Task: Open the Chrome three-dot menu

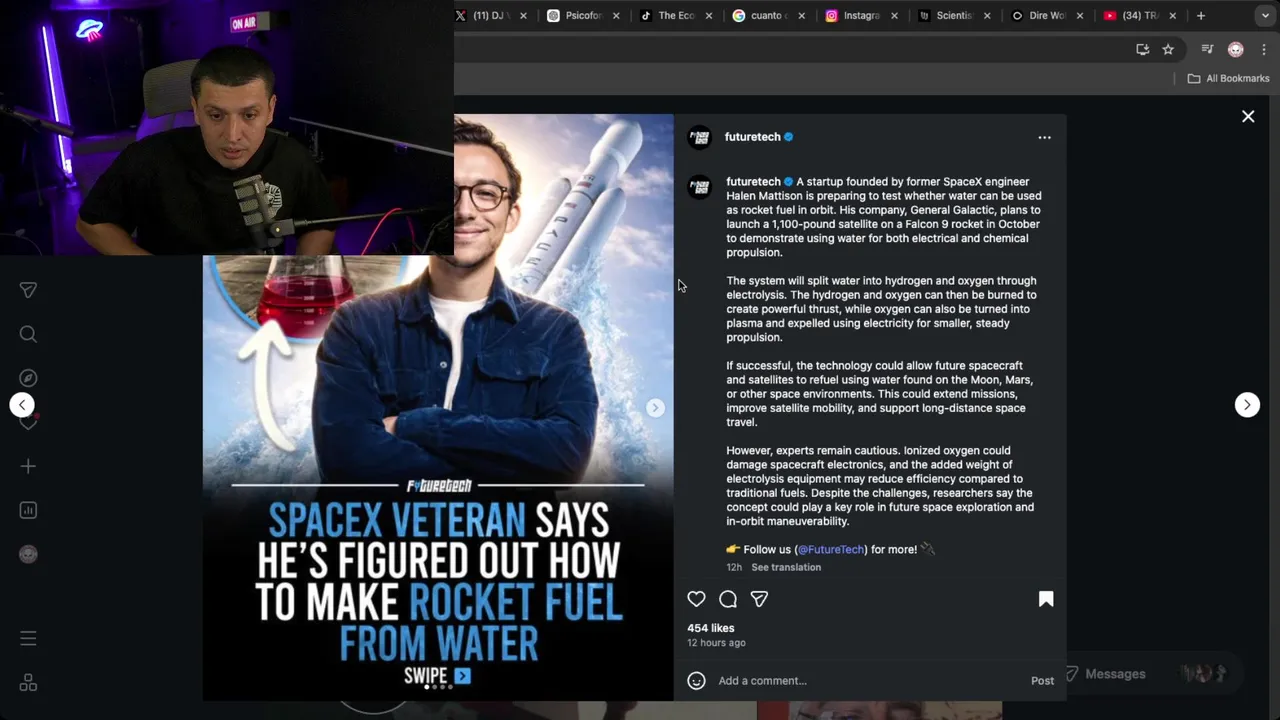Action: (x=1264, y=49)
